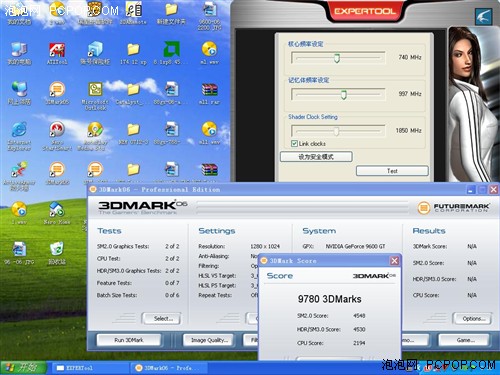500x375 pixels.
Task: Open Select... under Tests
Action: [162, 318]
